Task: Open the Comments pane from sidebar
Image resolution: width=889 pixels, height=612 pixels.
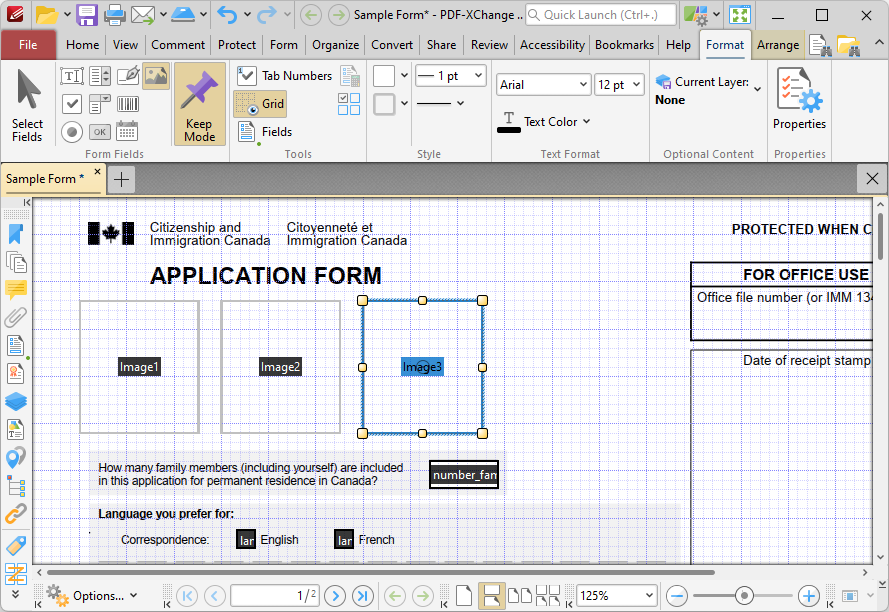Action: 16,289
